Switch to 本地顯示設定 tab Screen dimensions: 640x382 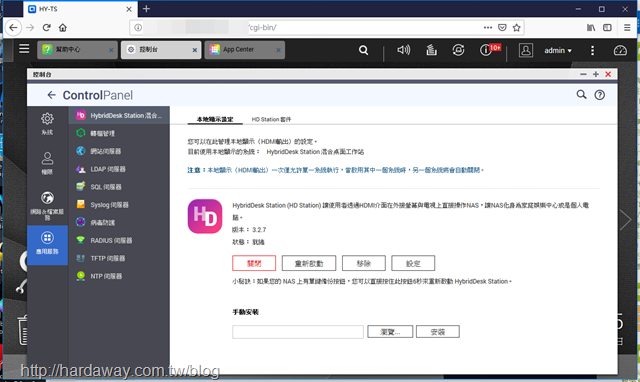(215, 119)
